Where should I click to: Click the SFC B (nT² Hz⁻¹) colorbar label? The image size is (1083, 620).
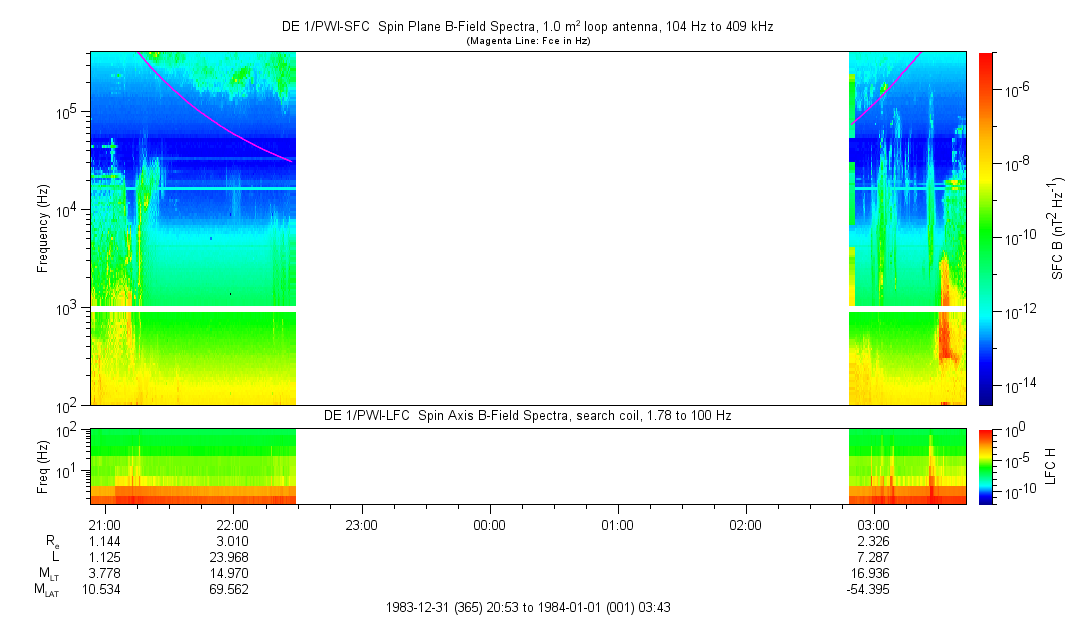tap(1056, 228)
